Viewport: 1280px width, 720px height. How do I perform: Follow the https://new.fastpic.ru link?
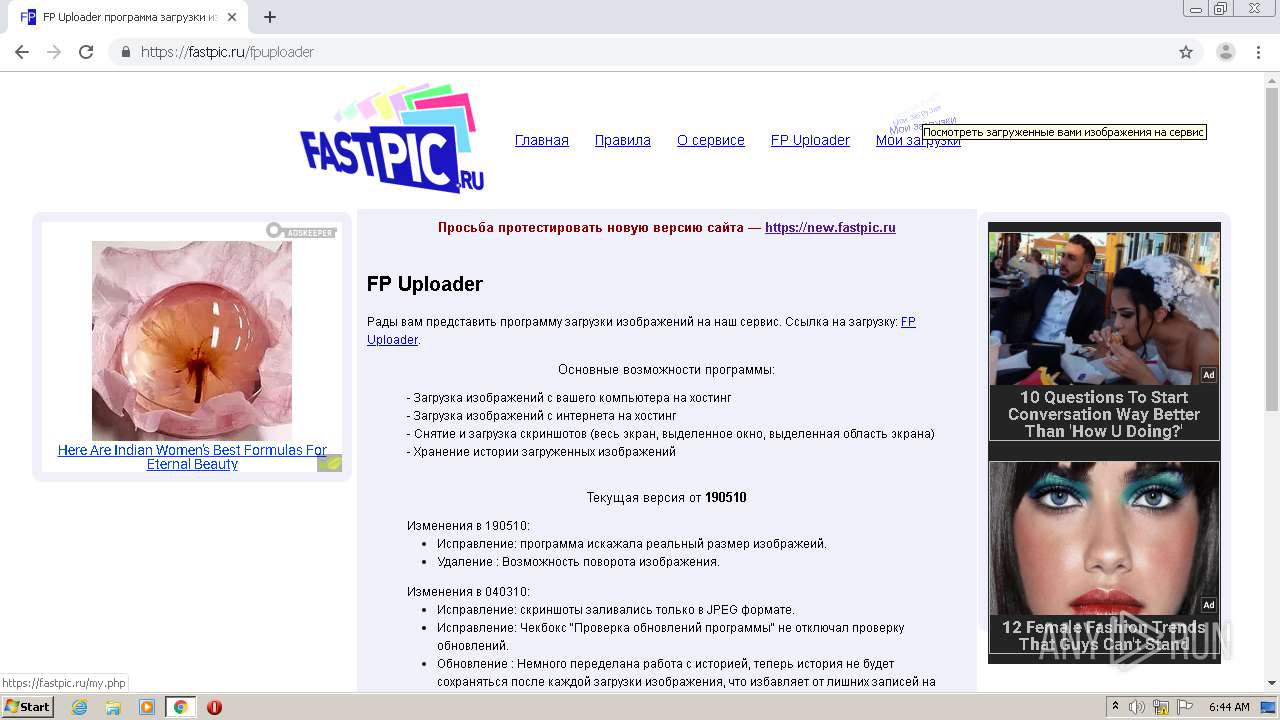tap(830, 228)
